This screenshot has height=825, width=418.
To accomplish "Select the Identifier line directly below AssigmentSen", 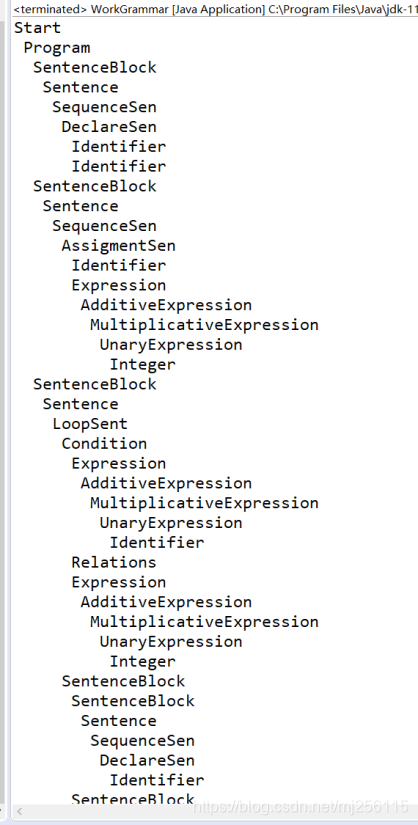I will point(118,266).
